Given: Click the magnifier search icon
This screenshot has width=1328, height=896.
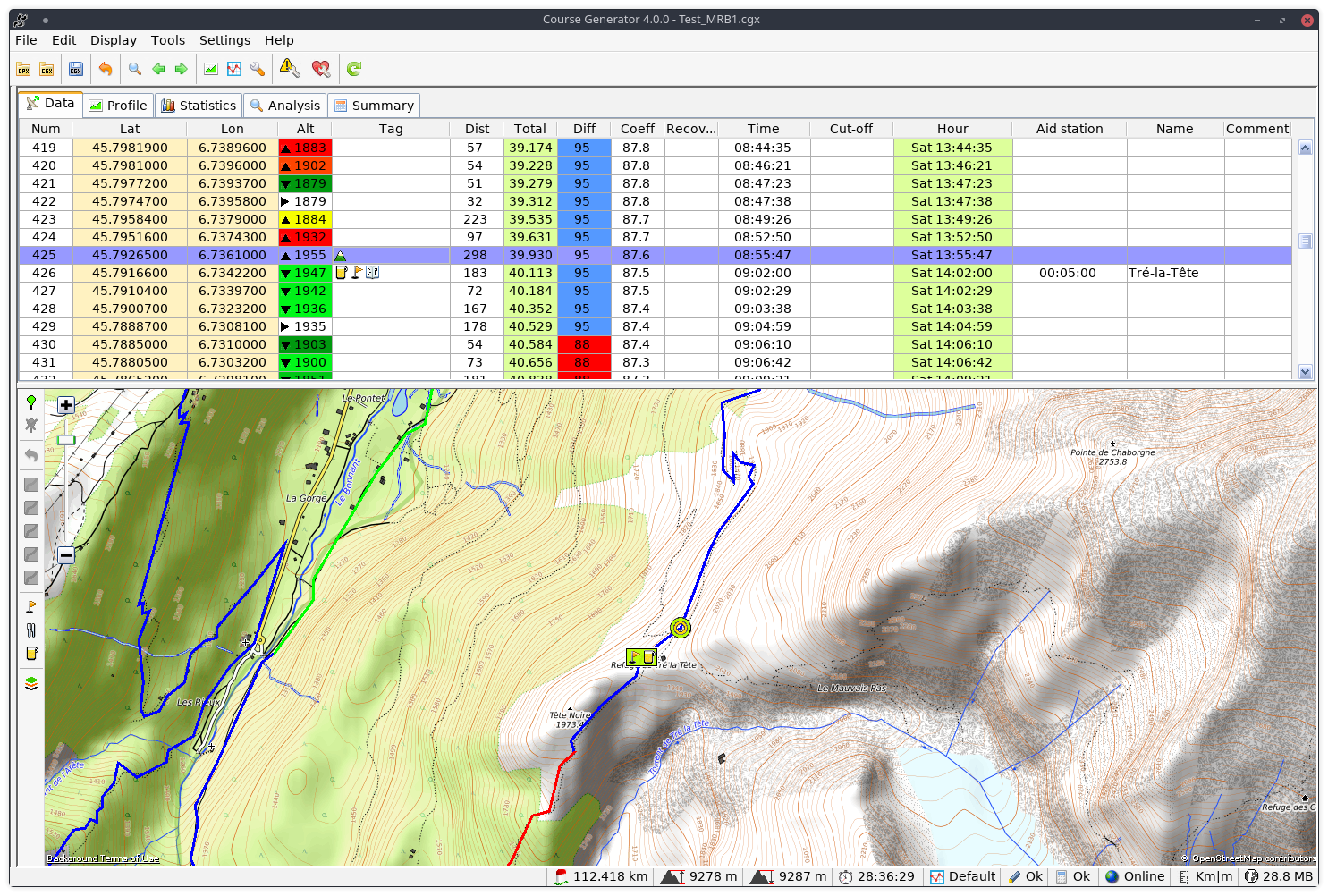Looking at the screenshot, I should [135, 70].
